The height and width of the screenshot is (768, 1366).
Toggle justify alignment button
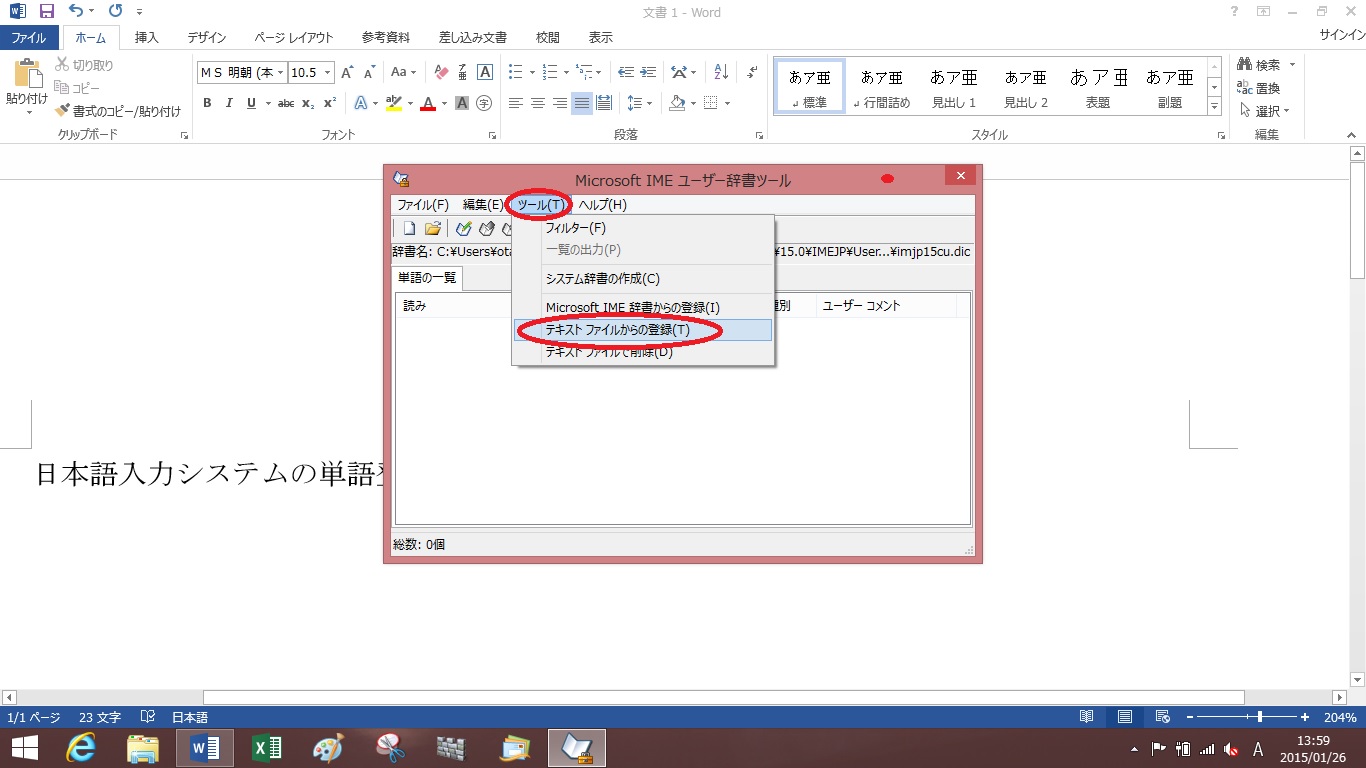582,103
